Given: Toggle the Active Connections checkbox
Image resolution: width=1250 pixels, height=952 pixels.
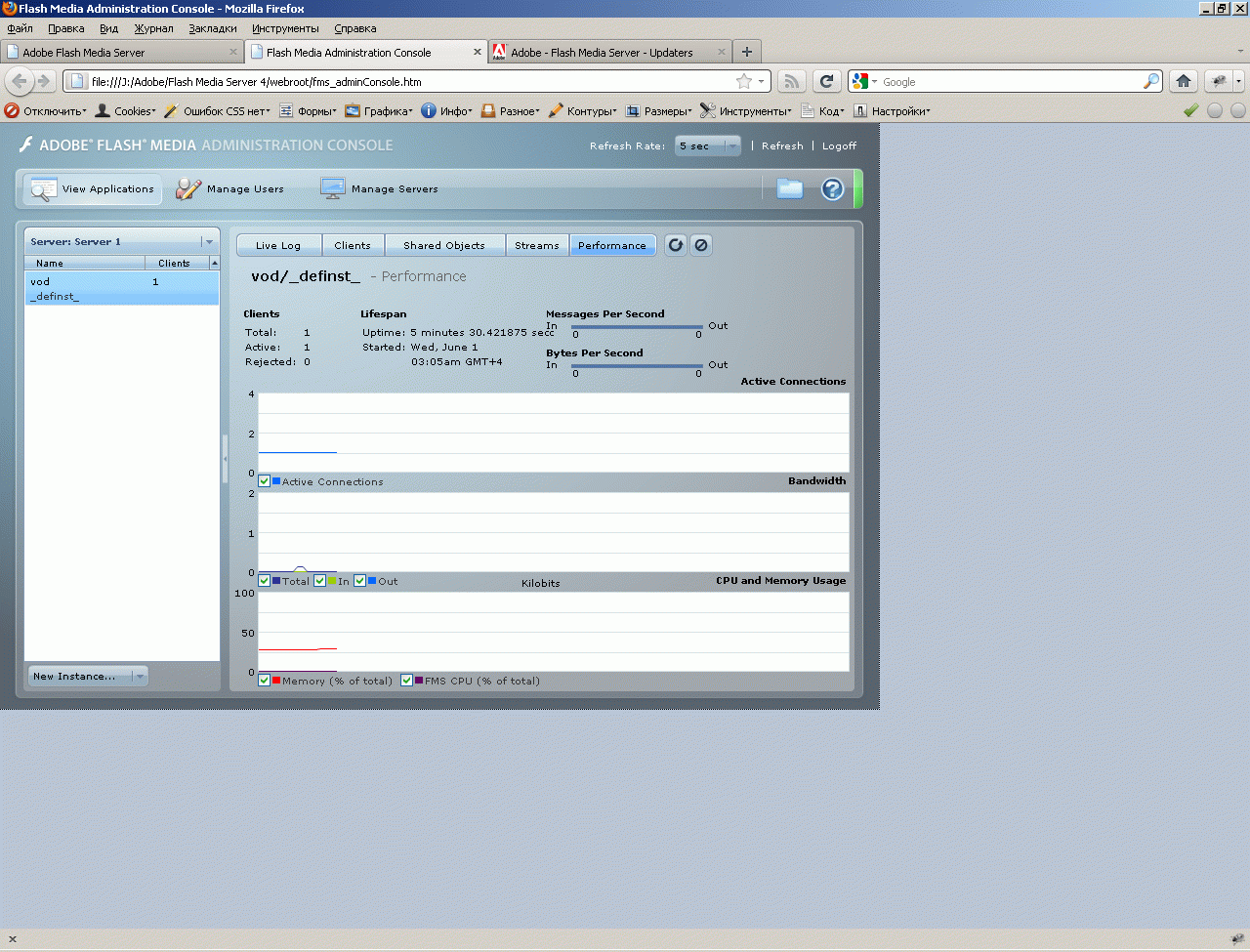Looking at the screenshot, I should (265, 481).
